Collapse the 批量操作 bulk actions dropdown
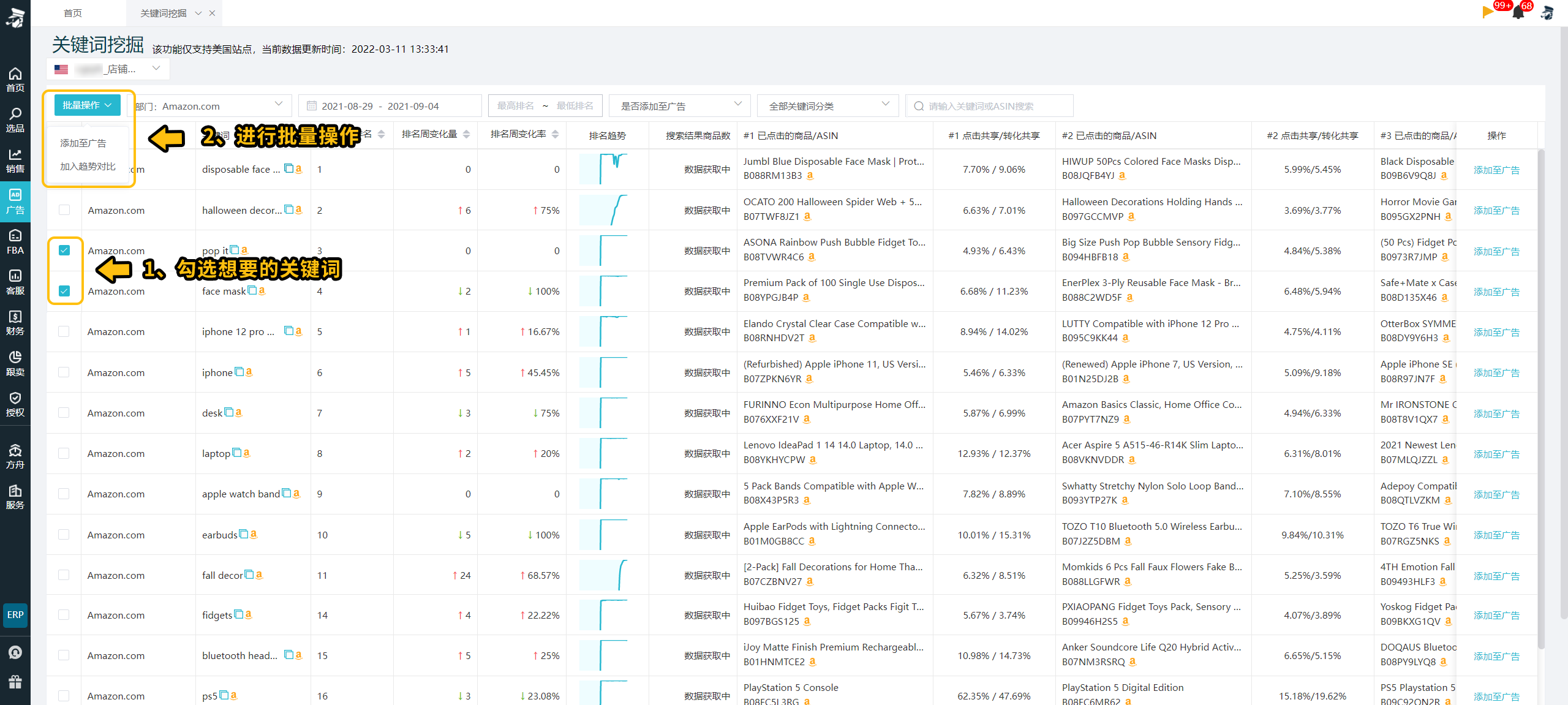This screenshot has height=705, width=1568. (x=87, y=105)
